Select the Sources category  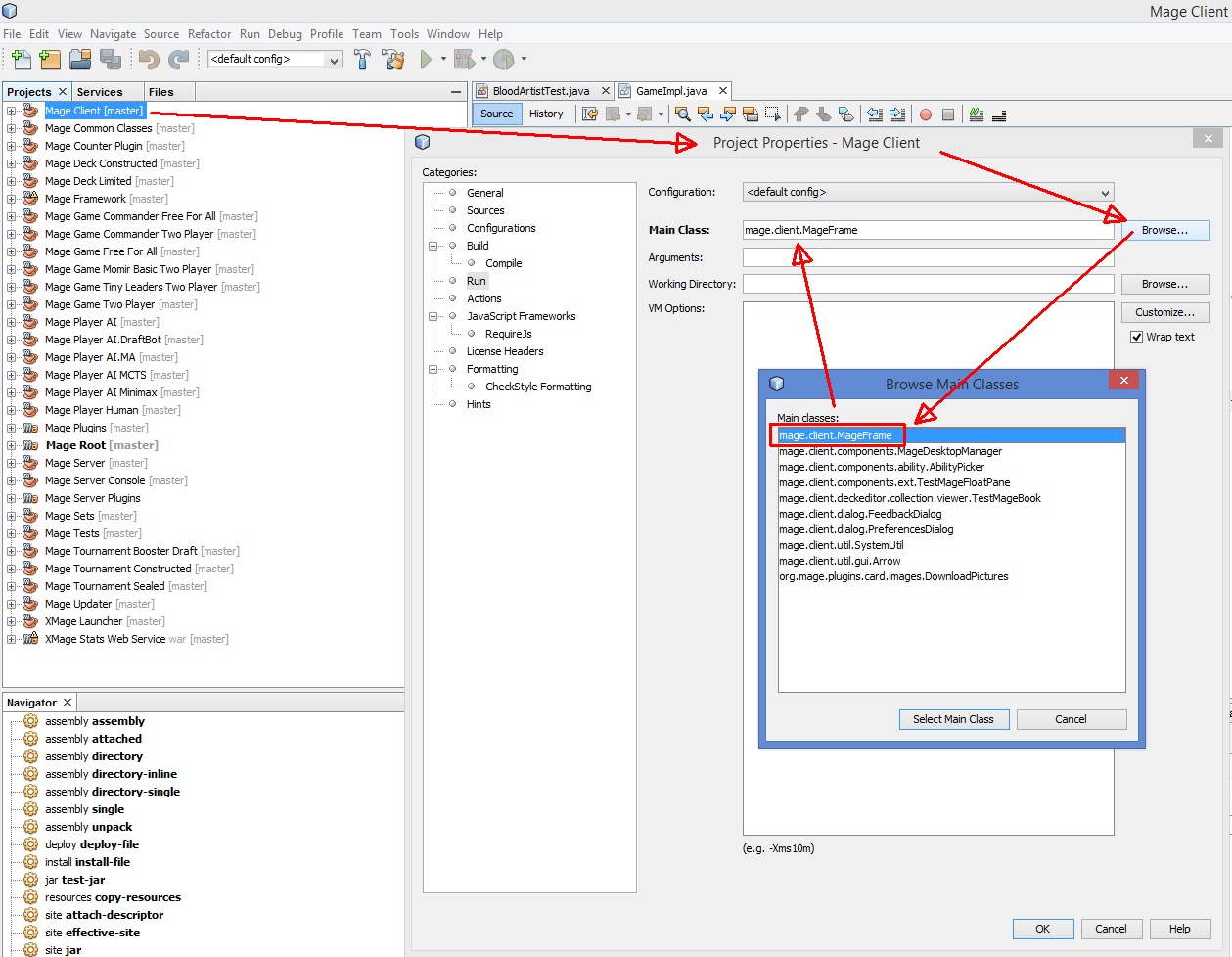pyautogui.click(x=485, y=210)
